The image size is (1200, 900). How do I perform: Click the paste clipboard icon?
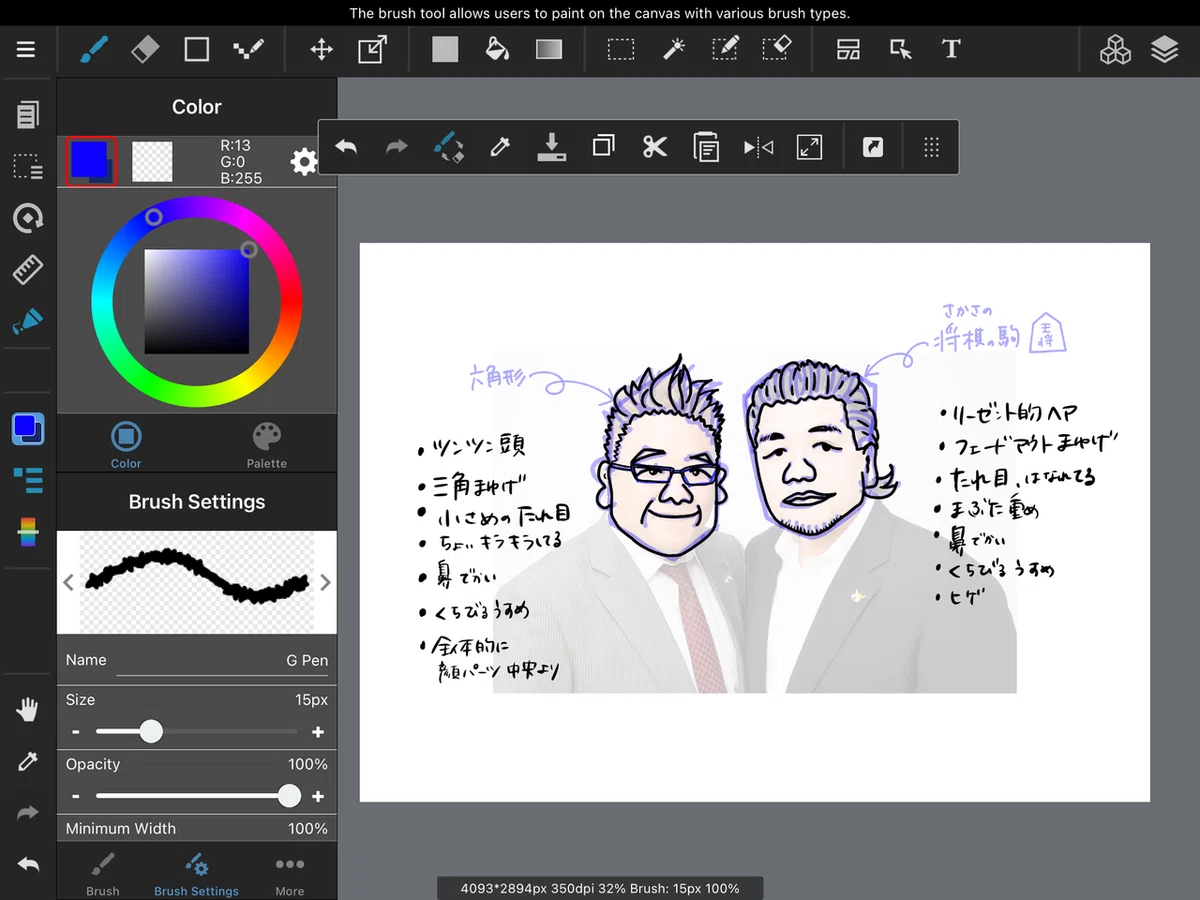tap(707, 148)
